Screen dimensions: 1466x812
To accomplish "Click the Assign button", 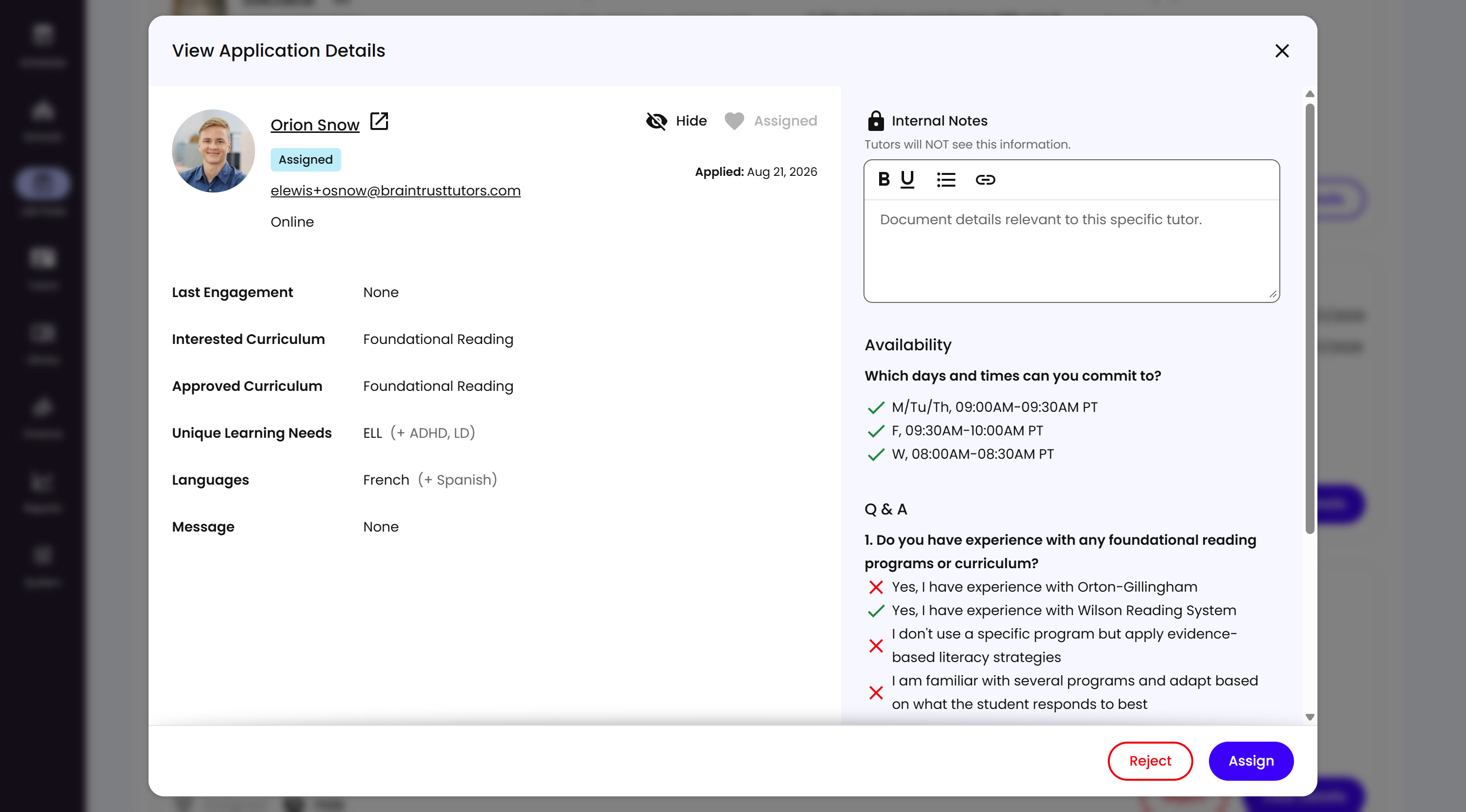I will (1251, 761).
